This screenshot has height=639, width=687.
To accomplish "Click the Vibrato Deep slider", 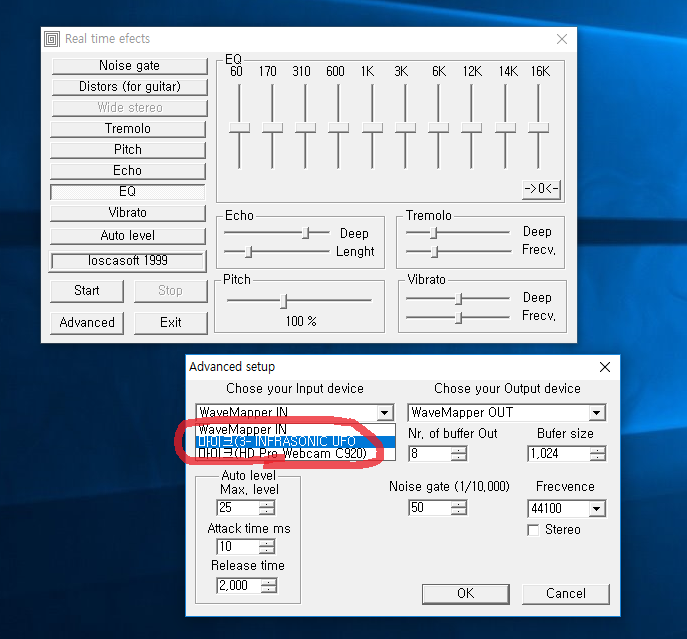I will coord(458,298).
